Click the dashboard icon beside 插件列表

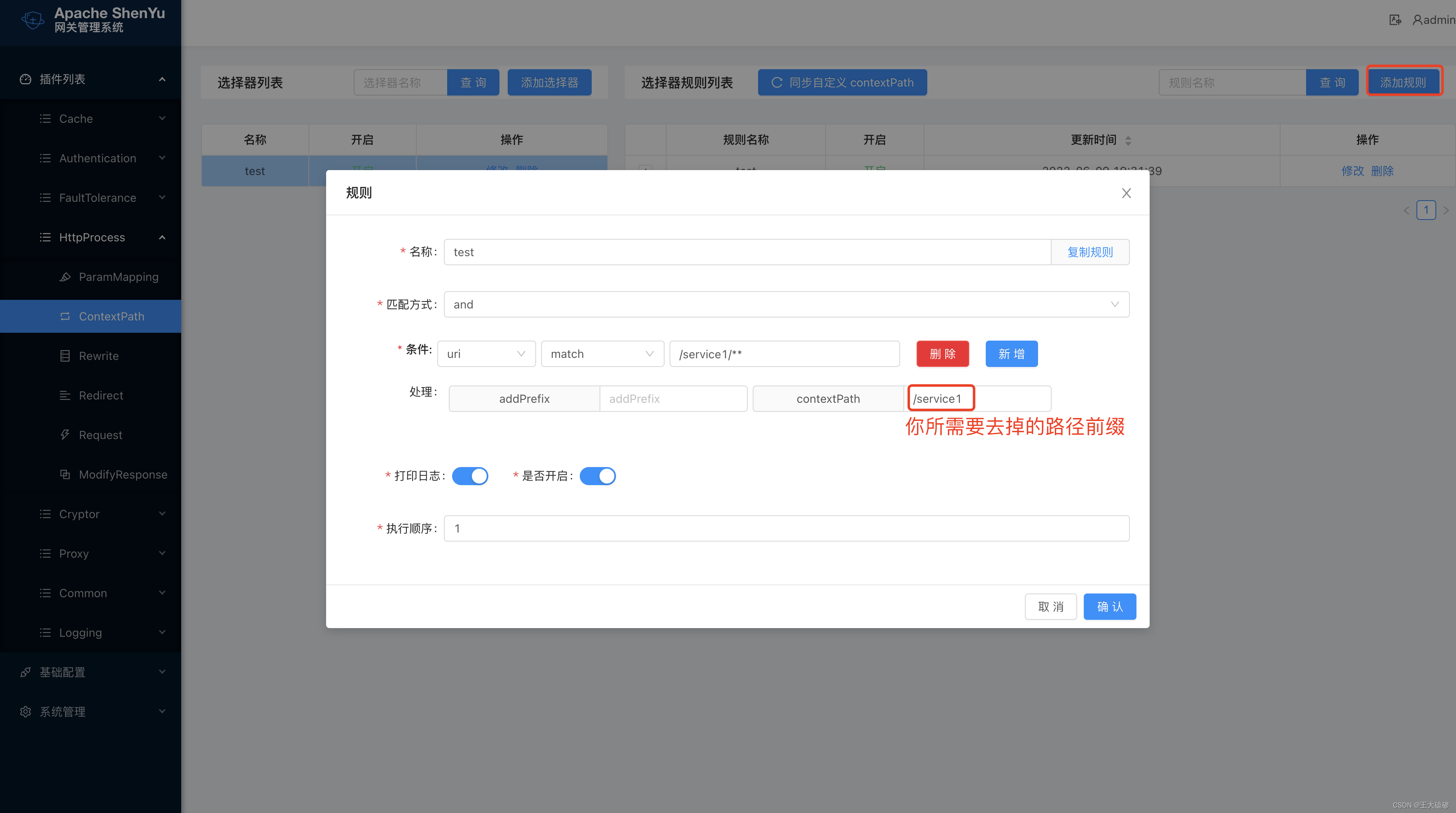pyautogui.click(x=26, y=79)
